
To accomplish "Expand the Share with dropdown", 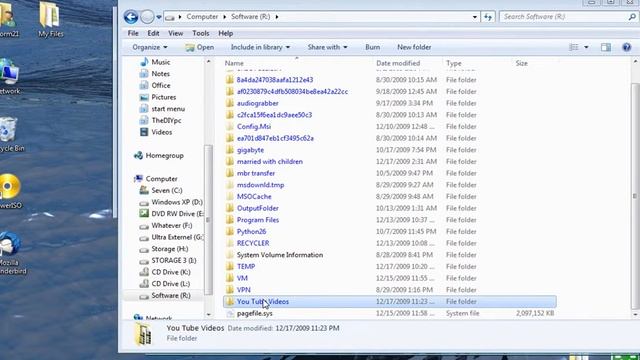I will [327, 47].
